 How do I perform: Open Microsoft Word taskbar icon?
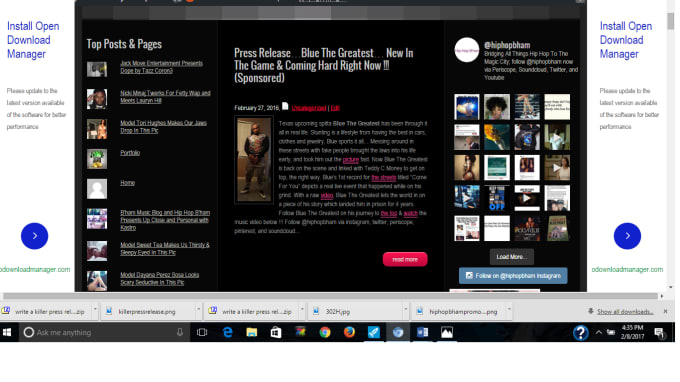pos(422,333)
